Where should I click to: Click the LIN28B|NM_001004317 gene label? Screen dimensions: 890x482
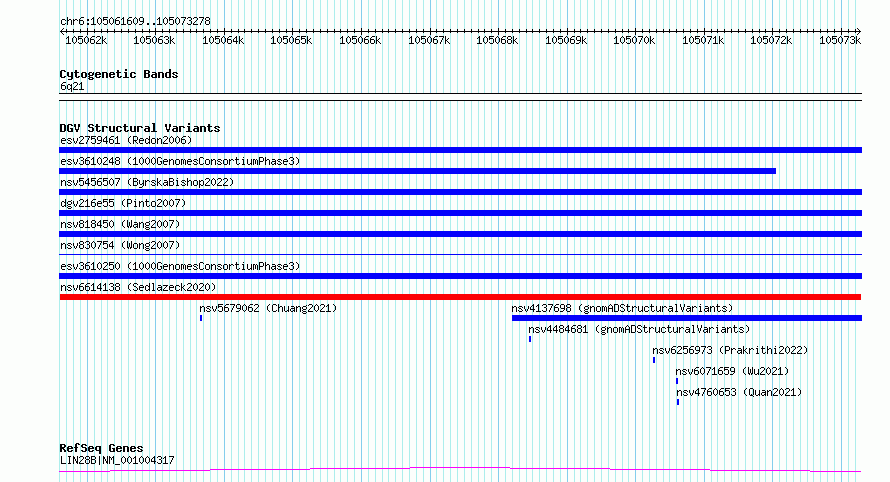(117, 460)
